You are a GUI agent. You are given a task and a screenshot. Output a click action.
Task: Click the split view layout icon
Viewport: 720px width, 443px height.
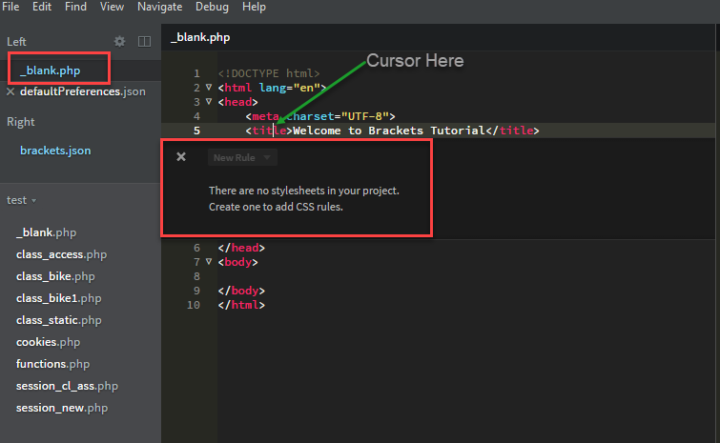tap(144, 41)
